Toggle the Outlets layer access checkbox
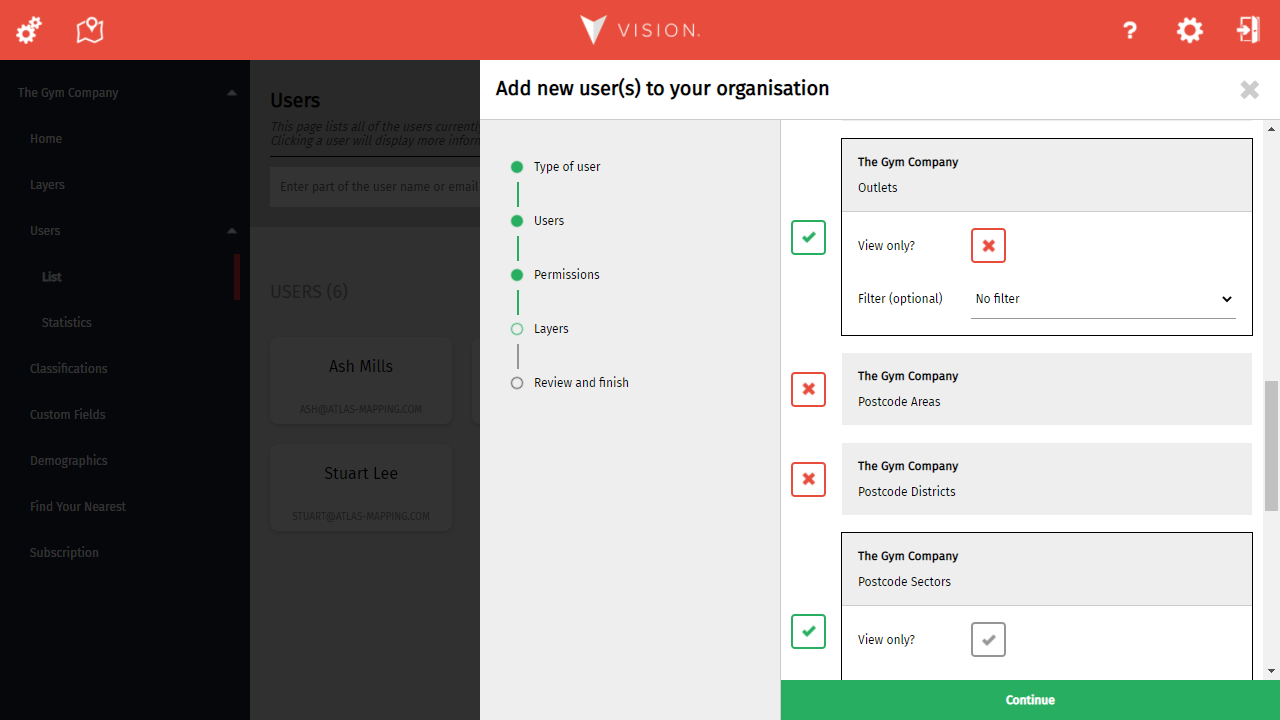The image size is (1280, 720). [808, 237]
